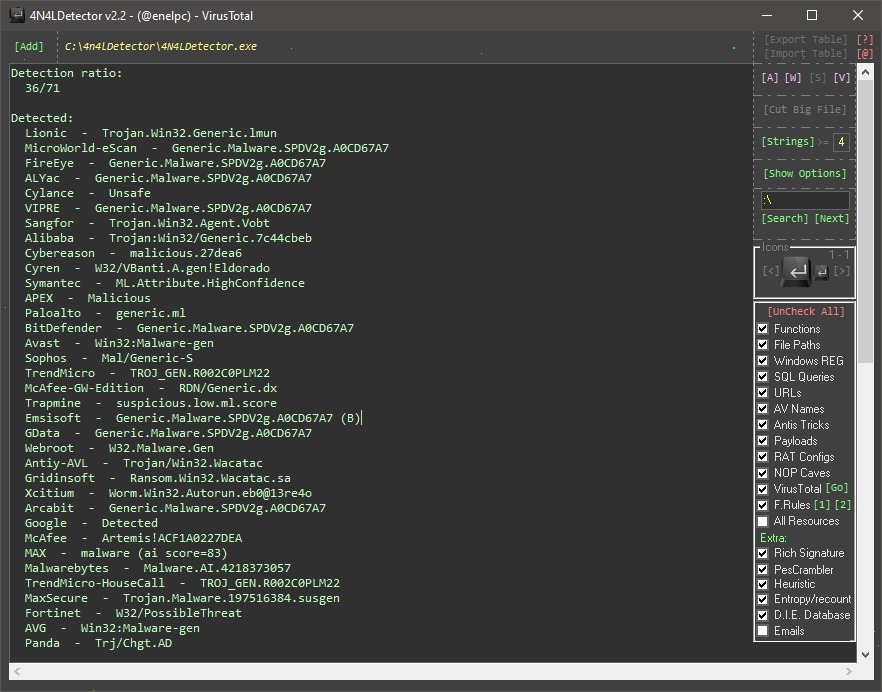Click the [V] VirusTotal mode button
The height and width of the screenshot is (692, 882).
coord(842,78)
